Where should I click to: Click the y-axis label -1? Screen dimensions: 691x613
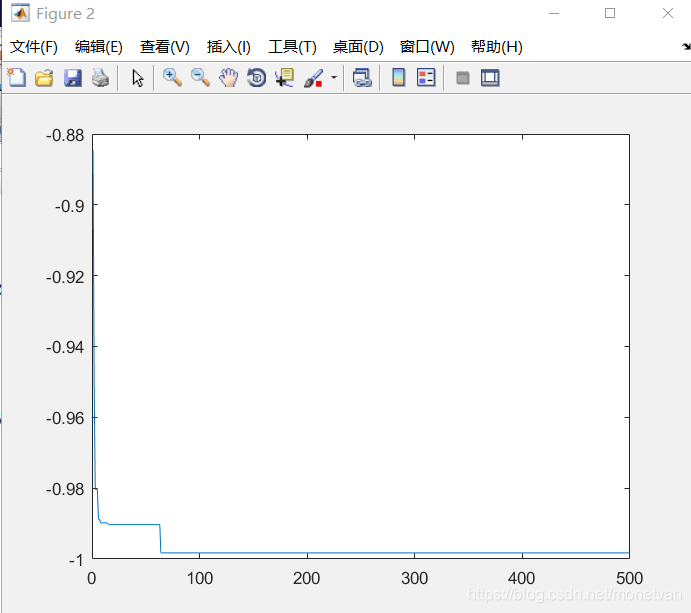pyautogui.click(x=76, y=560)
